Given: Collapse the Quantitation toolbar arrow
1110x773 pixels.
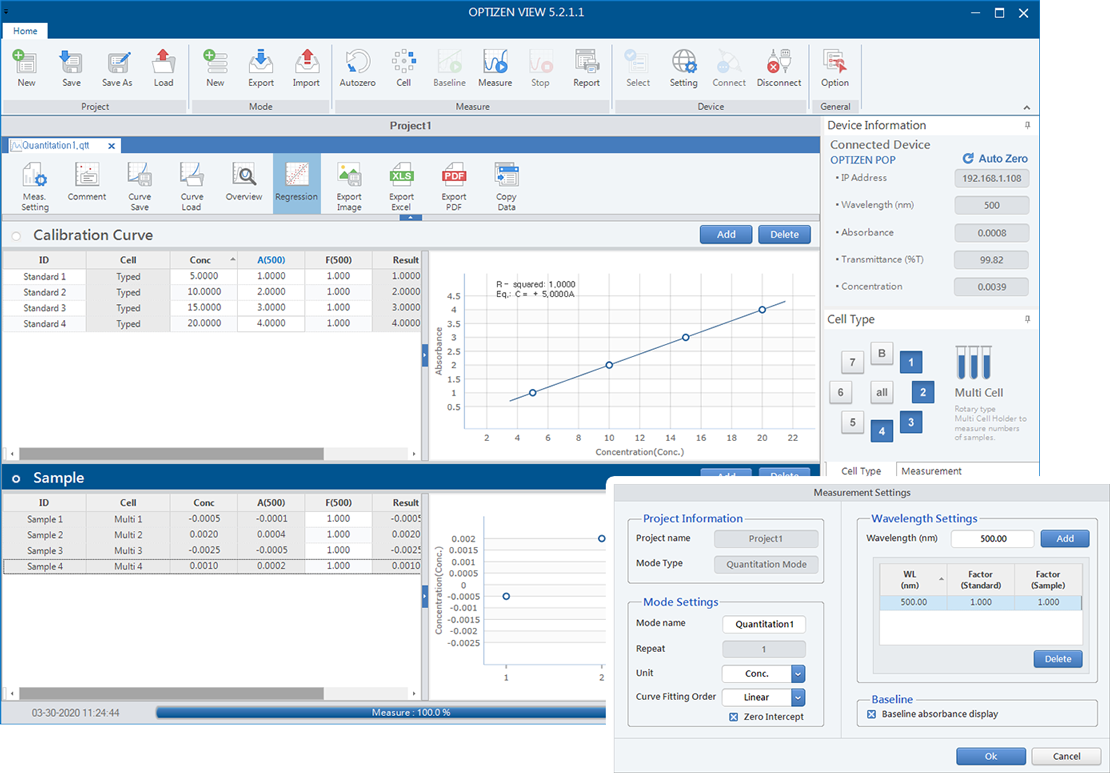Looking at the screenshot, I should pyautogui.click(x=411, y=218).
